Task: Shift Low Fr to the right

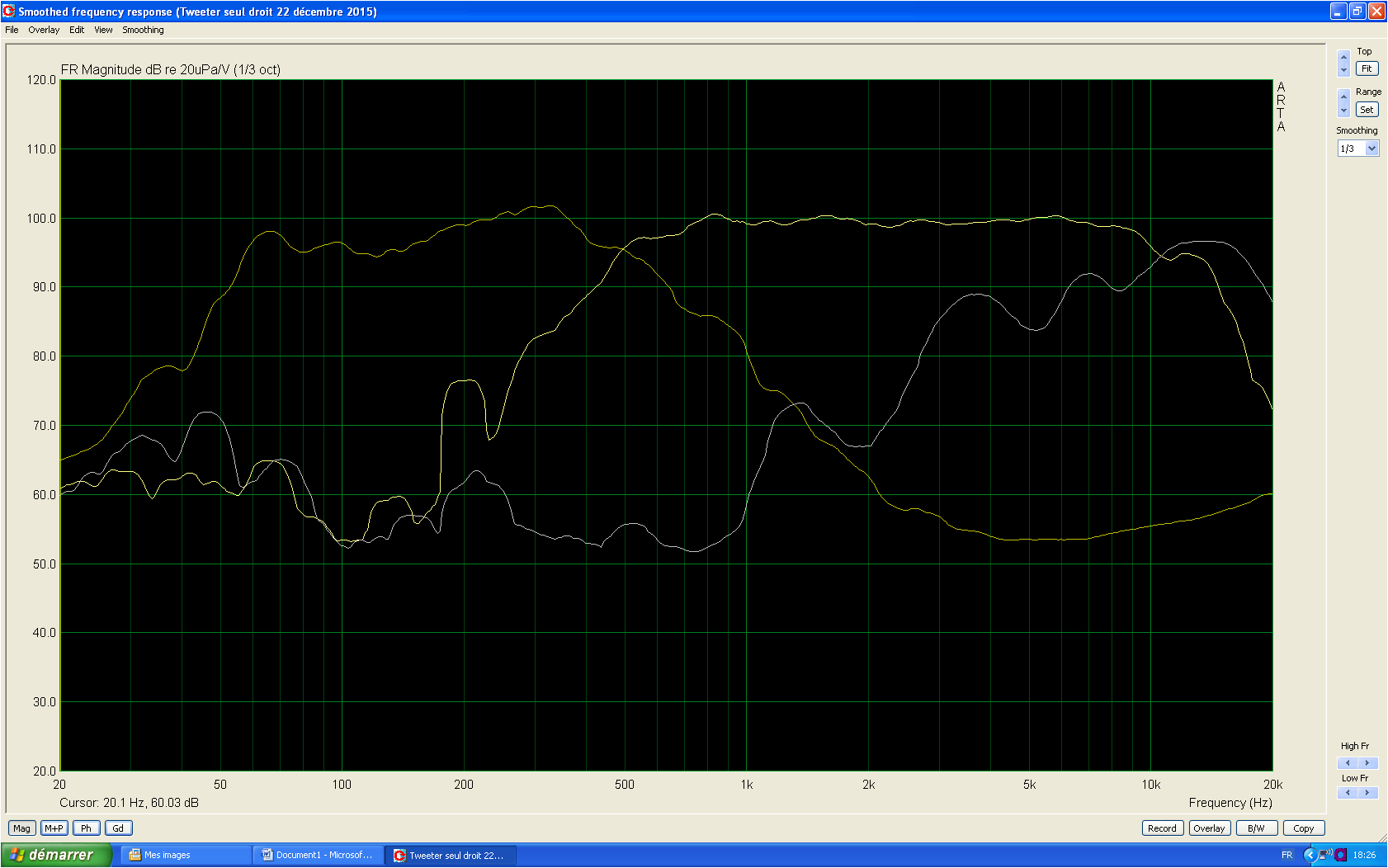Action: point(1367,793)
